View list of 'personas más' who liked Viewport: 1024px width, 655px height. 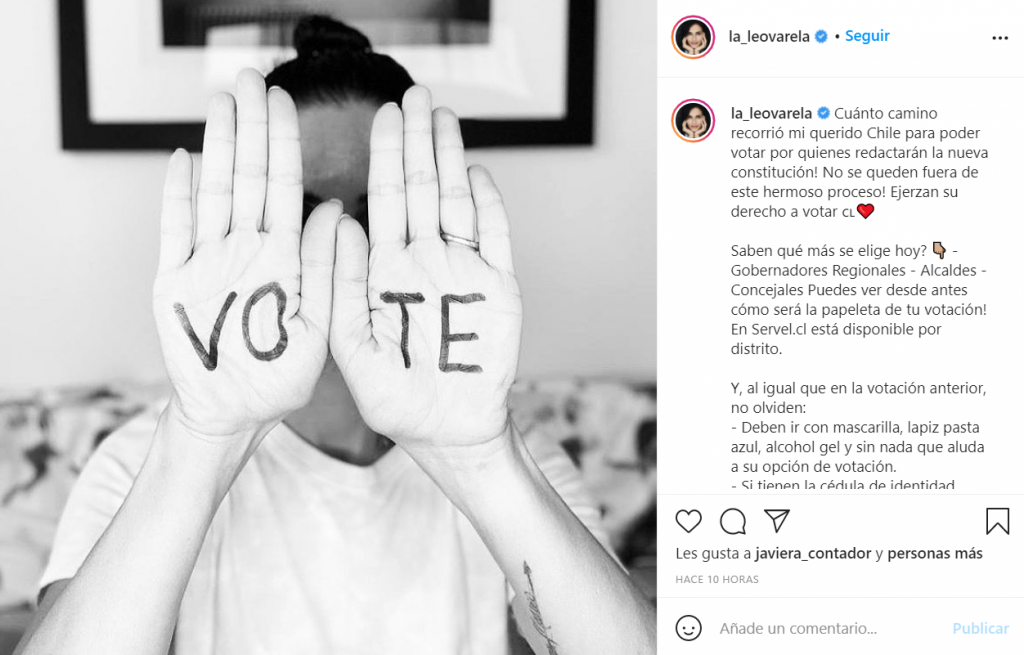tap(935, 554)
